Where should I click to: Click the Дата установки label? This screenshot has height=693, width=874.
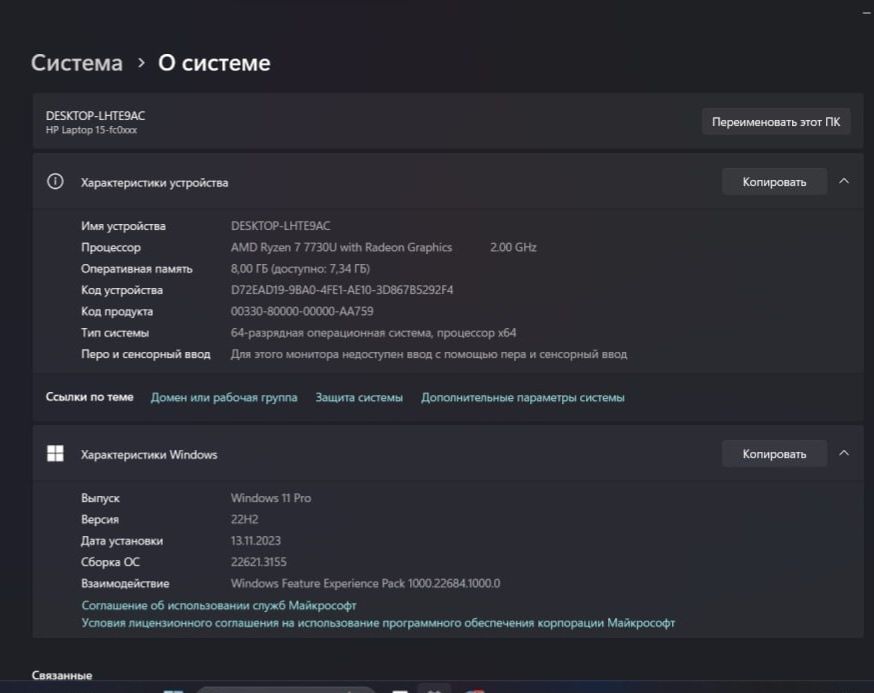(x=122, y=541)
